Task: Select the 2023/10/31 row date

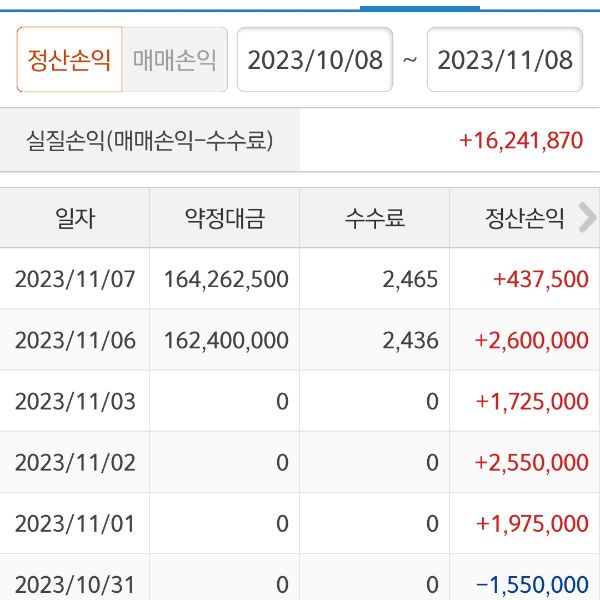Action: point(75,584)
